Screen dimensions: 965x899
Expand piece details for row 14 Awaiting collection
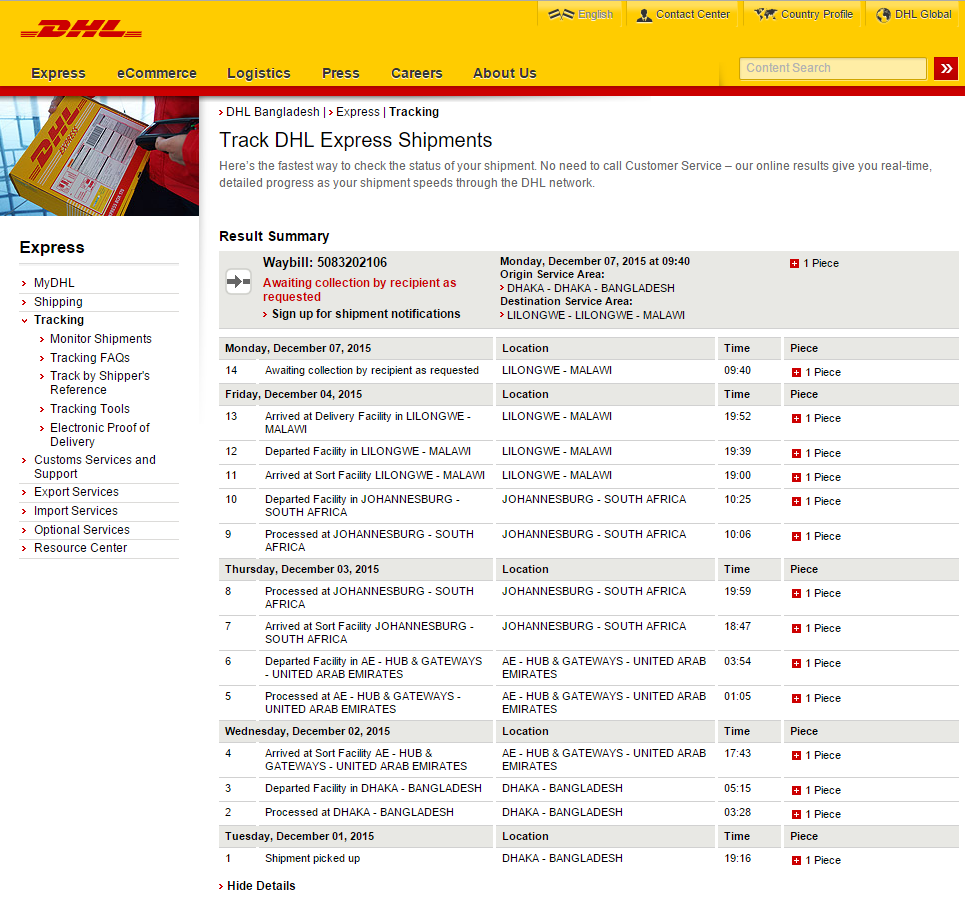point(796,372)
